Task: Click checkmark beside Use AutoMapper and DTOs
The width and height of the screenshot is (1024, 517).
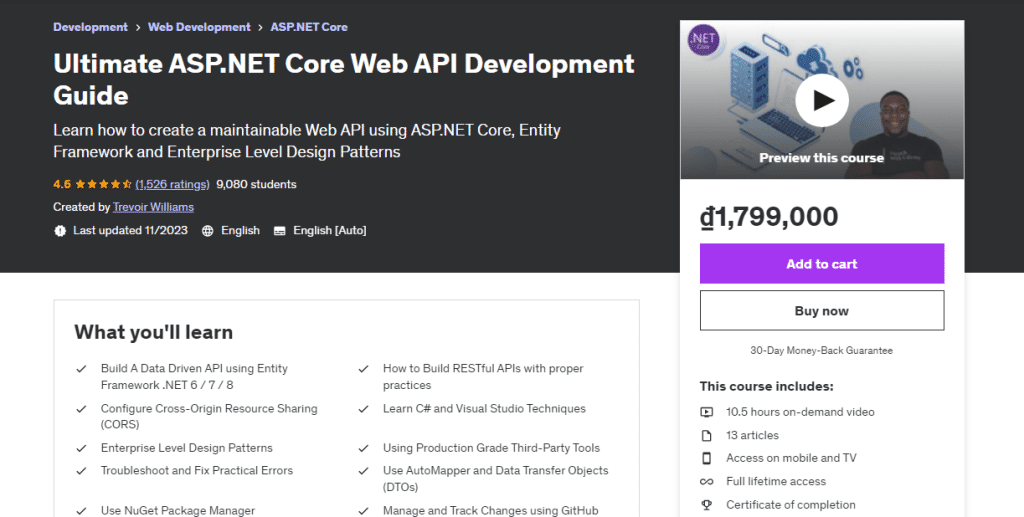Action: pyautogui.click(x=364, y=471)
